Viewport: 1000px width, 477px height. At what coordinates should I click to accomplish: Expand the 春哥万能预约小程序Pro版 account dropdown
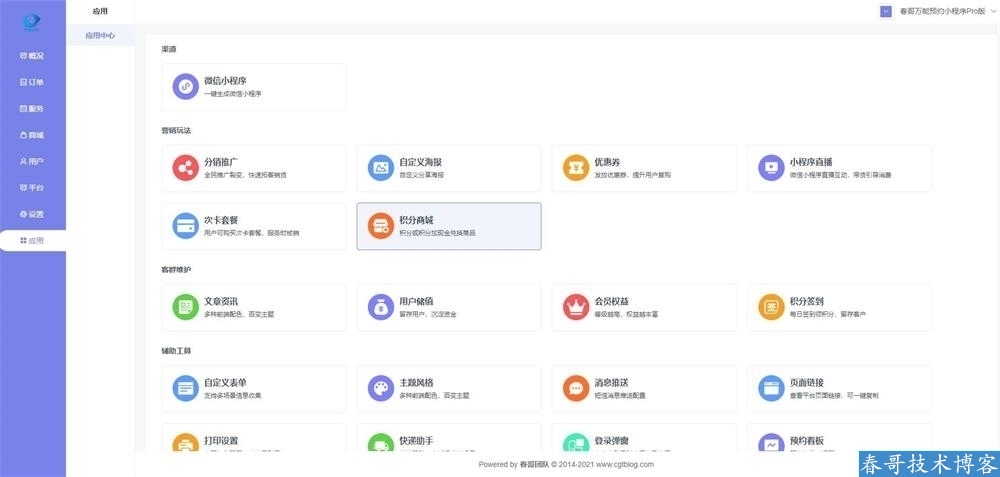(934, 11)
